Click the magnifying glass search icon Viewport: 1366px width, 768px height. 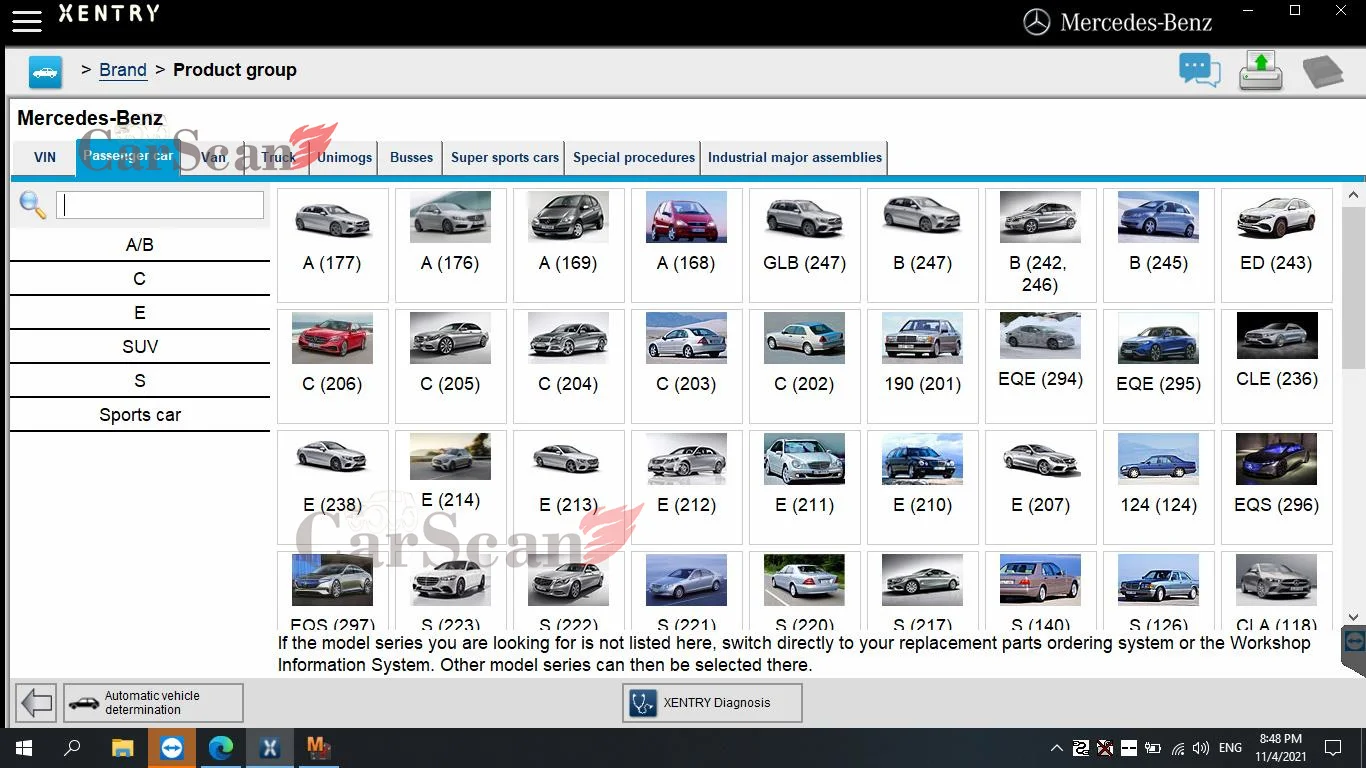(33, 205)
